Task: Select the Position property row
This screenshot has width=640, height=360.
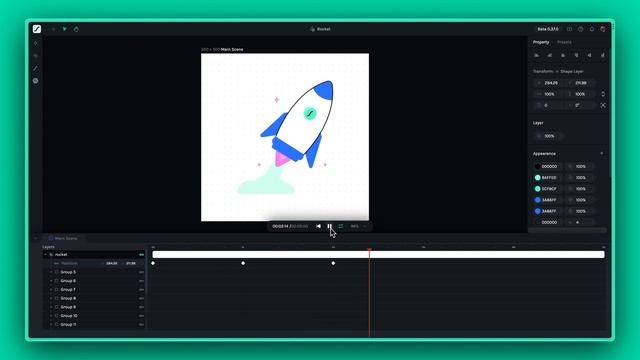Action: 95,263
